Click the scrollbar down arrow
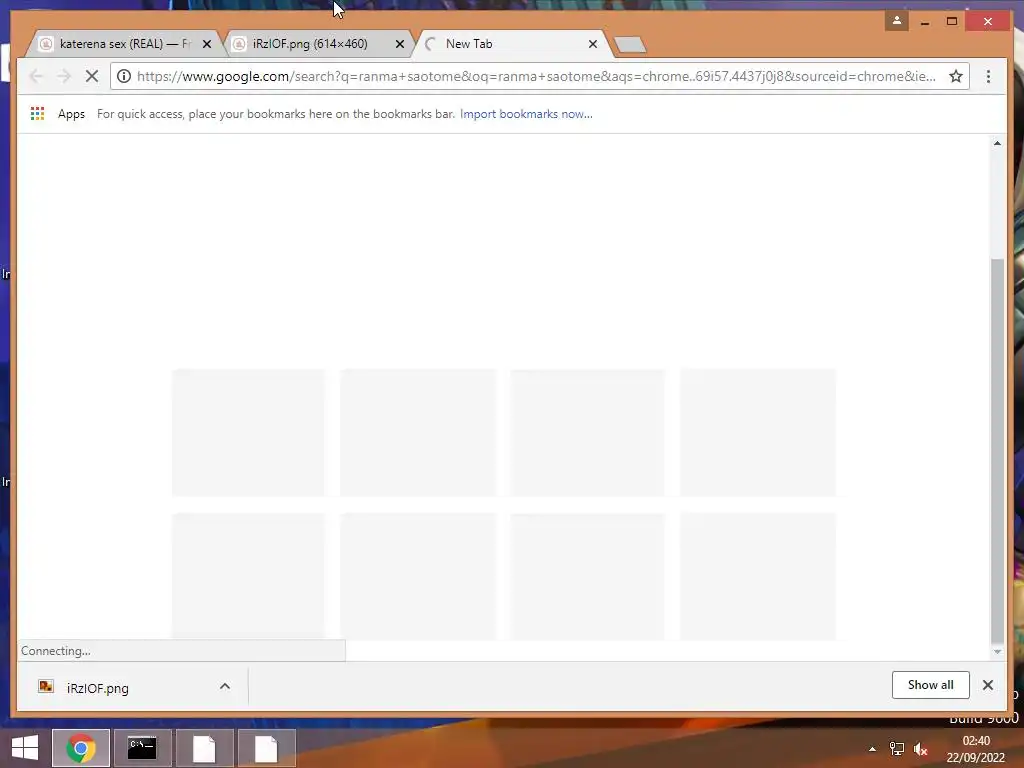This screenshot has width=1024, height=768. coord(997,652)
